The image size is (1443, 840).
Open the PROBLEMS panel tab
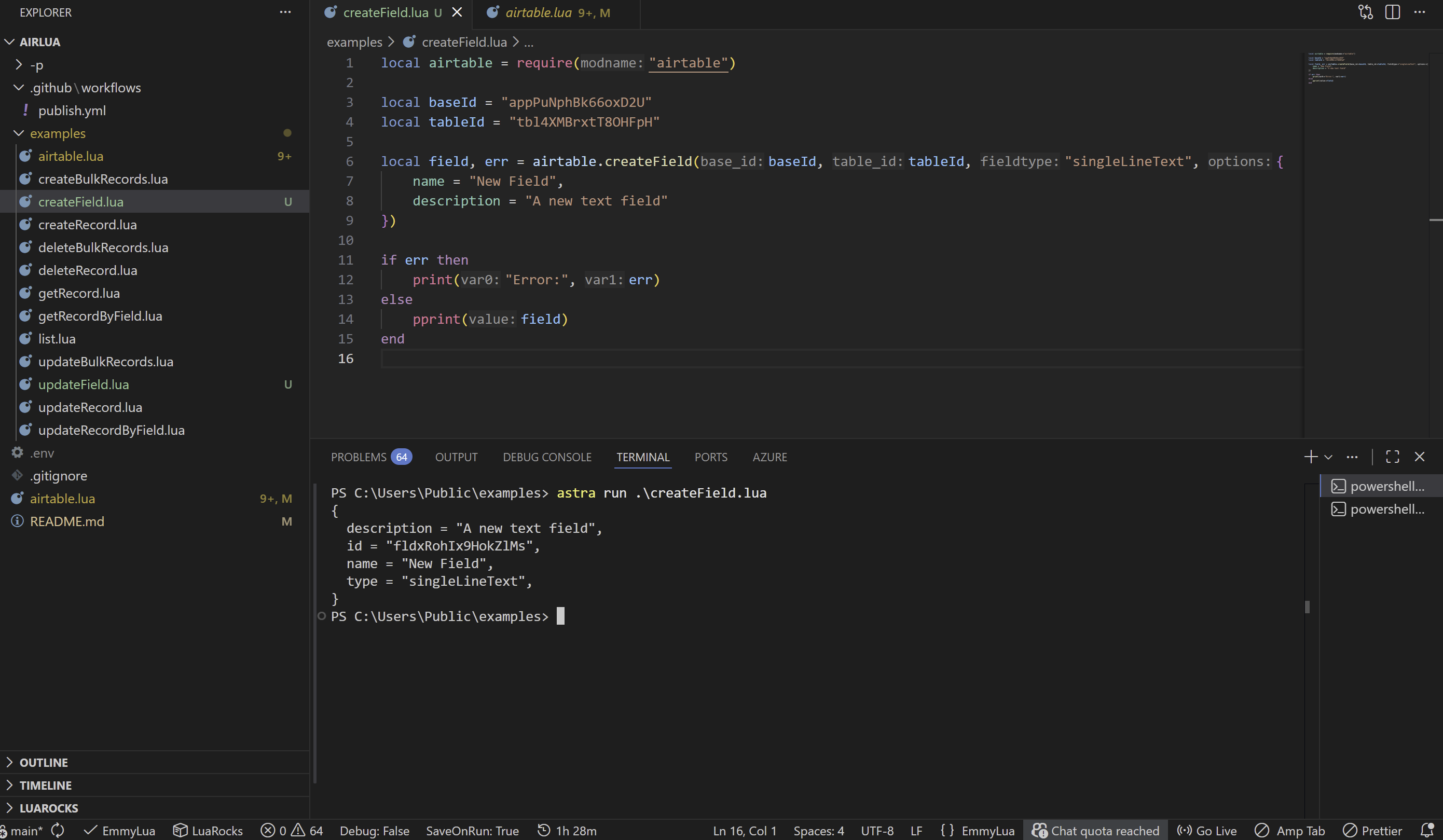click(x=359, y=457)
